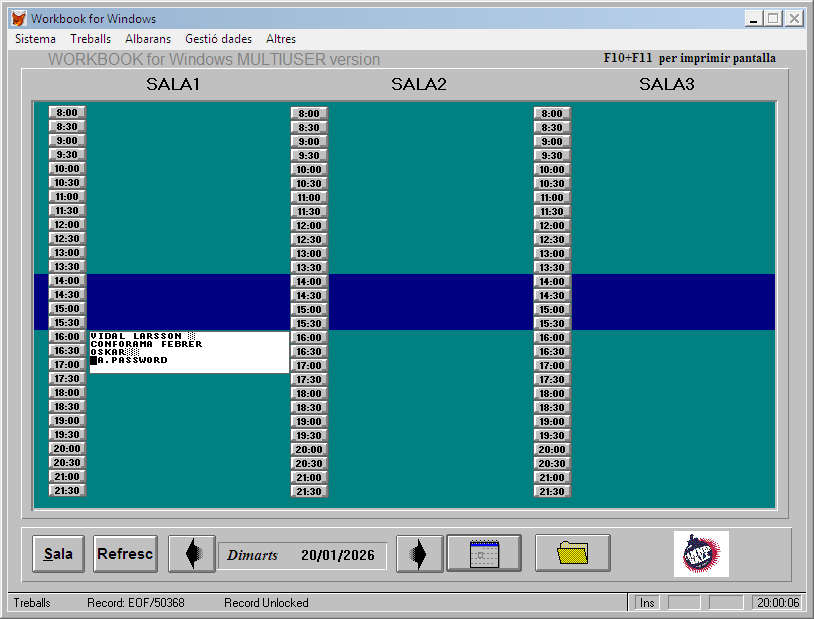This screenshot has height=619, width=814.
Task: Open the Albarans menu
Action: [x=148, y=39]
